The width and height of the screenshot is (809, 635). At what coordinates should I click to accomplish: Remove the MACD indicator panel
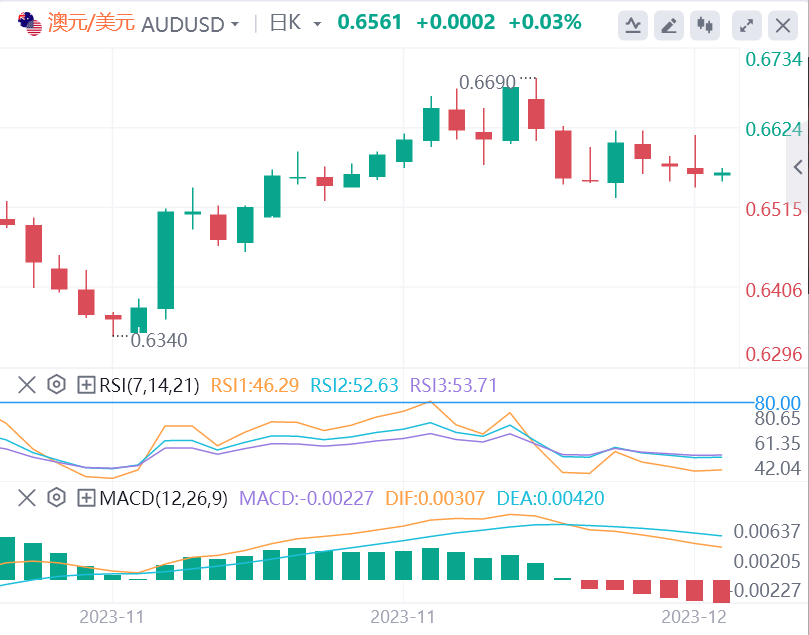click(x=27, y=498)
